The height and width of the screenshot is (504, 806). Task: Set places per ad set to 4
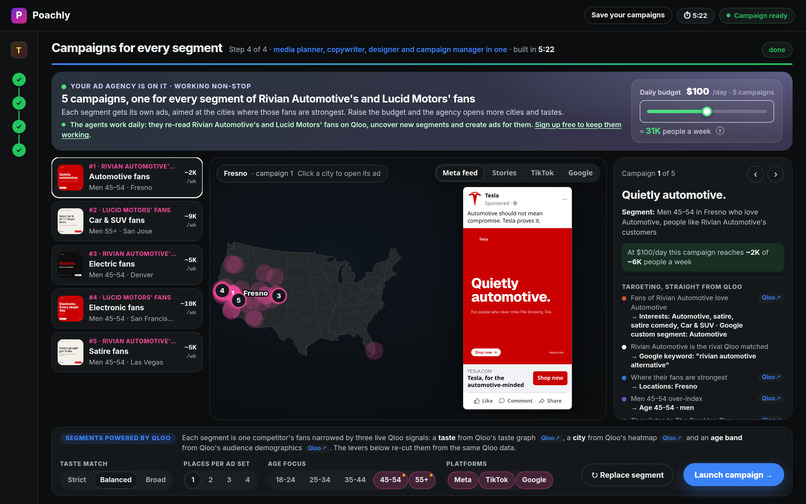coord(247,480)
